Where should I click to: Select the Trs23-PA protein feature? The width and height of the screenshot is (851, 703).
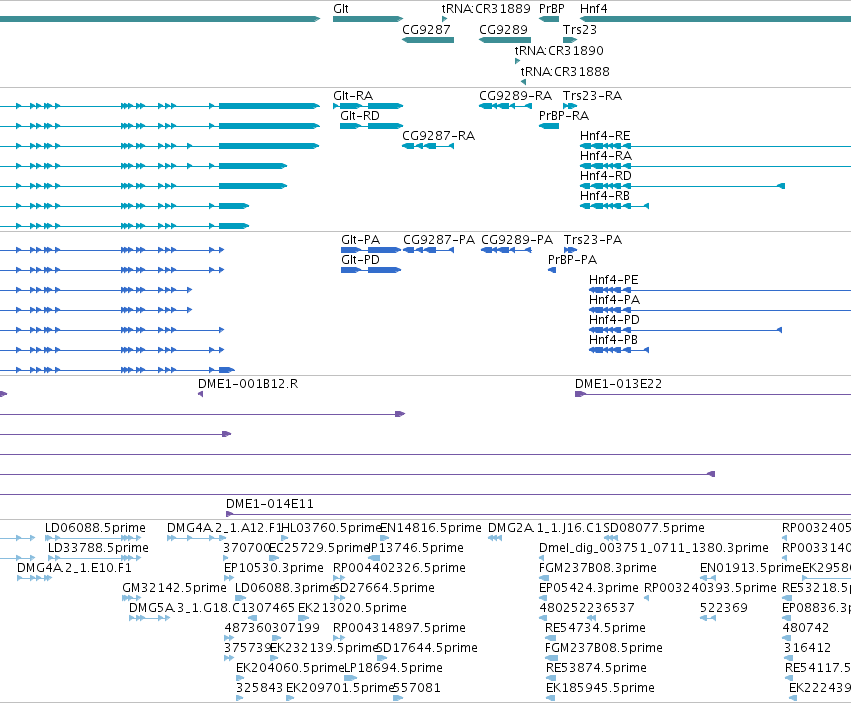point(570,250)
